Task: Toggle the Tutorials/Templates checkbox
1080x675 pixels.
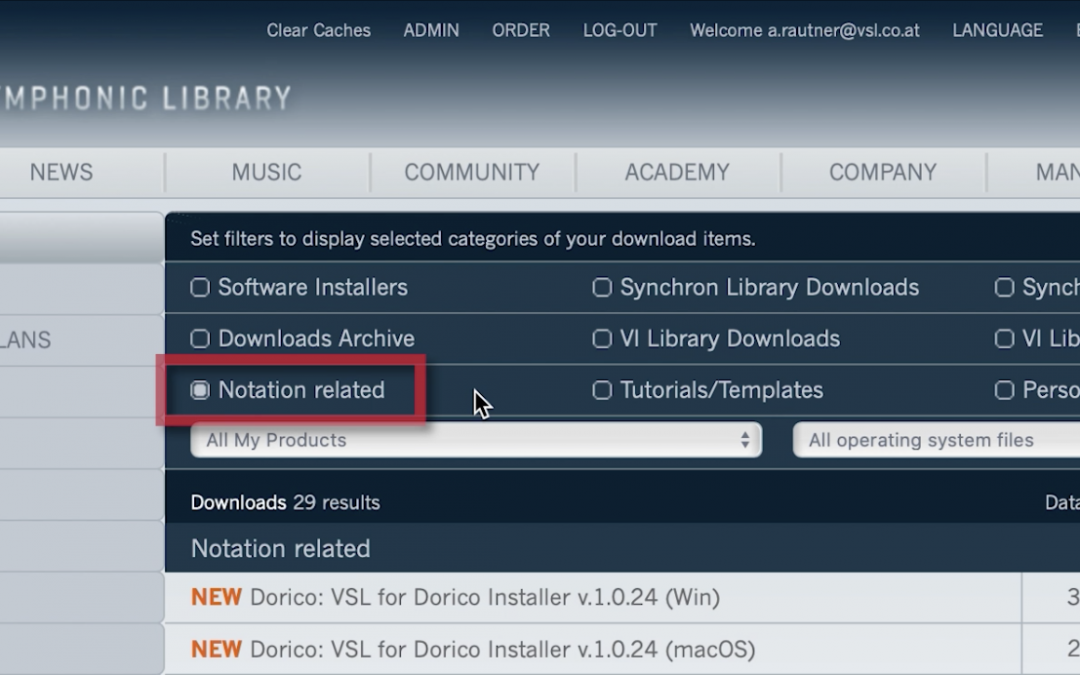Action: (x=602, y=391)
